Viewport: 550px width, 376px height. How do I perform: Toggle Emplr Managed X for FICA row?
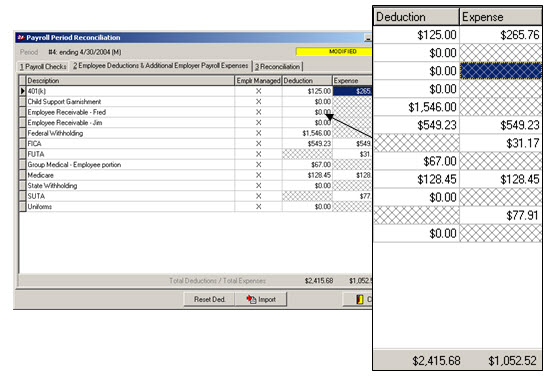click(259, 144)
